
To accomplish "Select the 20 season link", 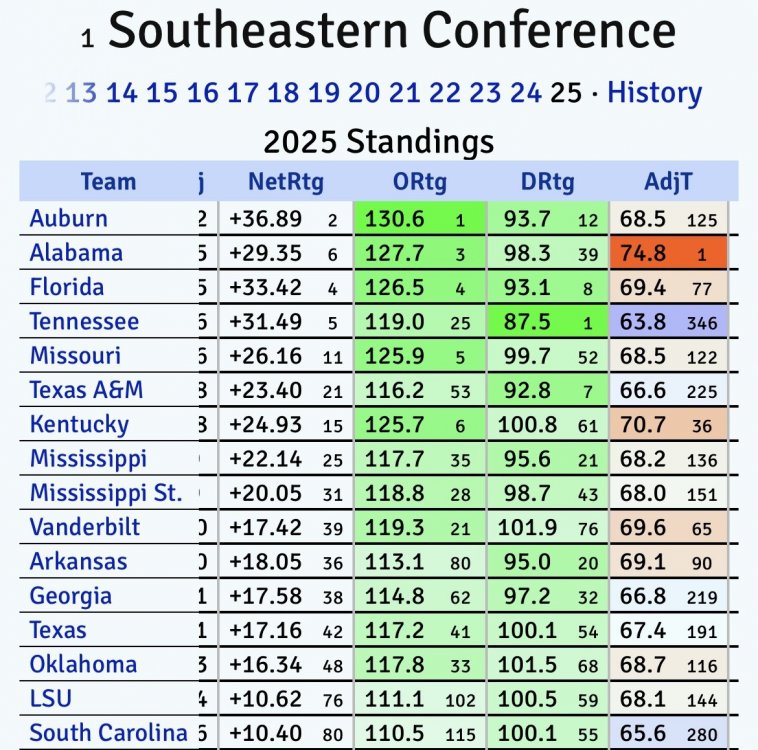I will pyautogui.click(x=364, y=93).
